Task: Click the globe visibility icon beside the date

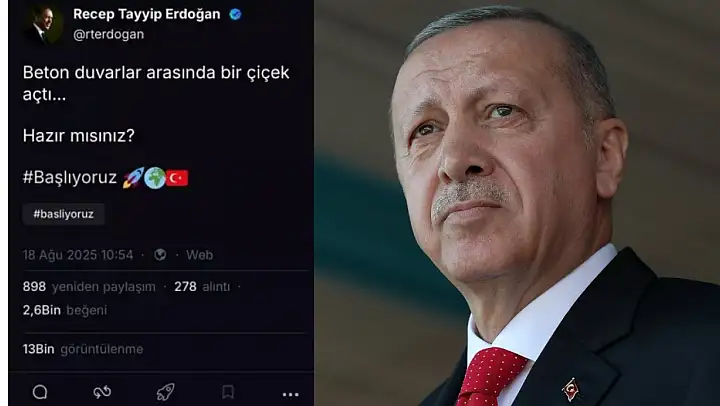Action: click(x=160, y=254)
